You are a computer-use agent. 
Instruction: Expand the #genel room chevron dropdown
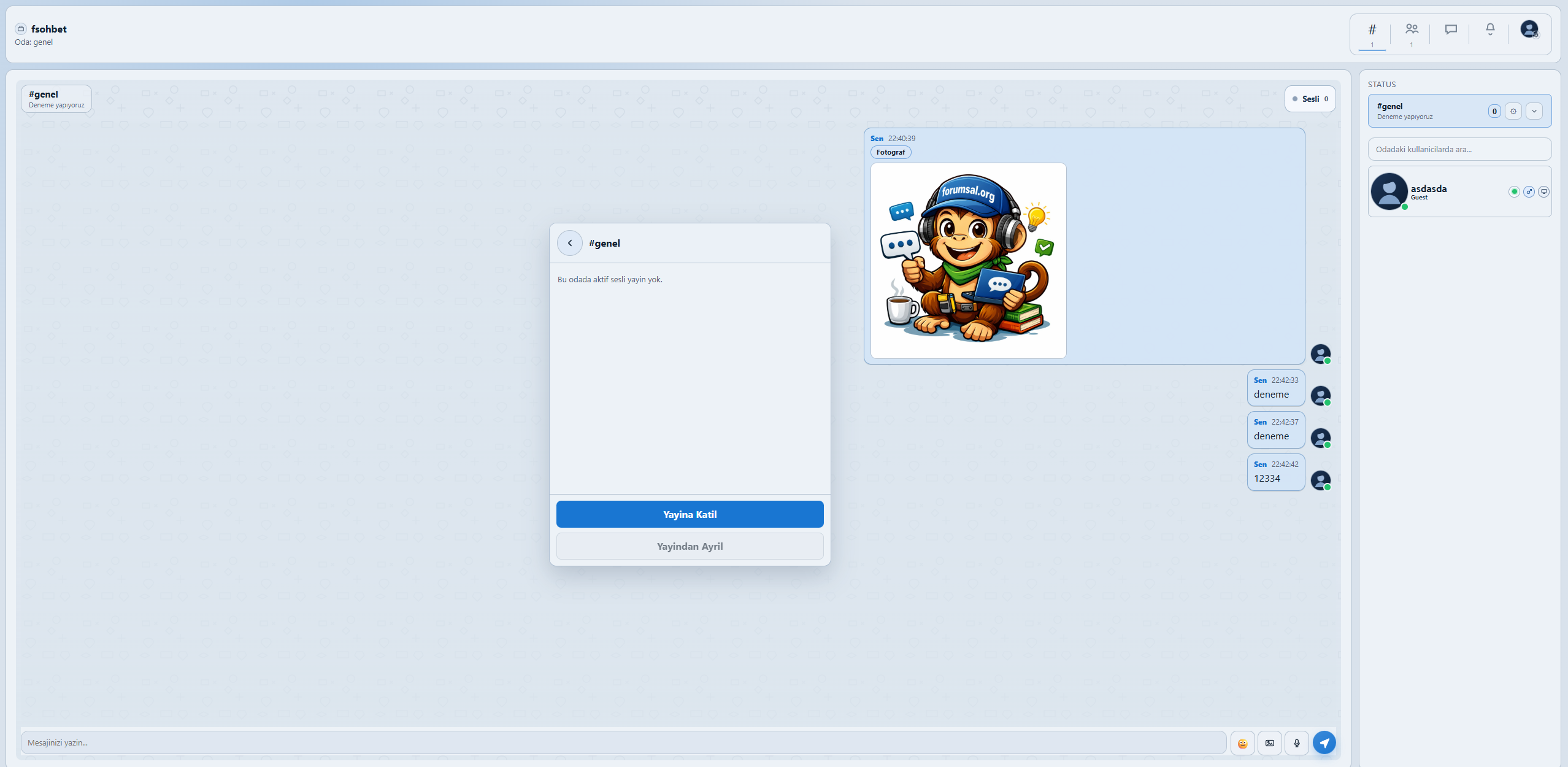pos(1534,111)
